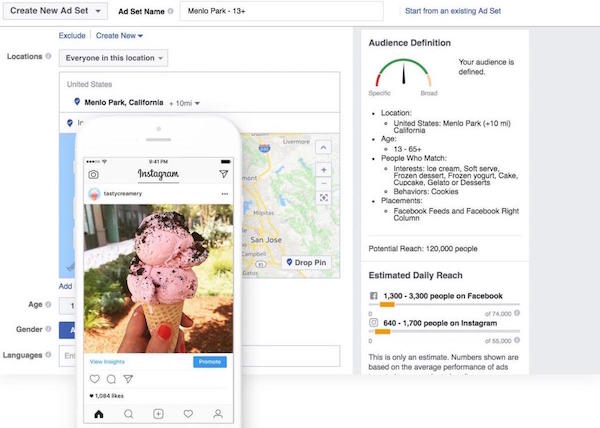Tap the share arrow icon under post

click(x=128, y=379)
